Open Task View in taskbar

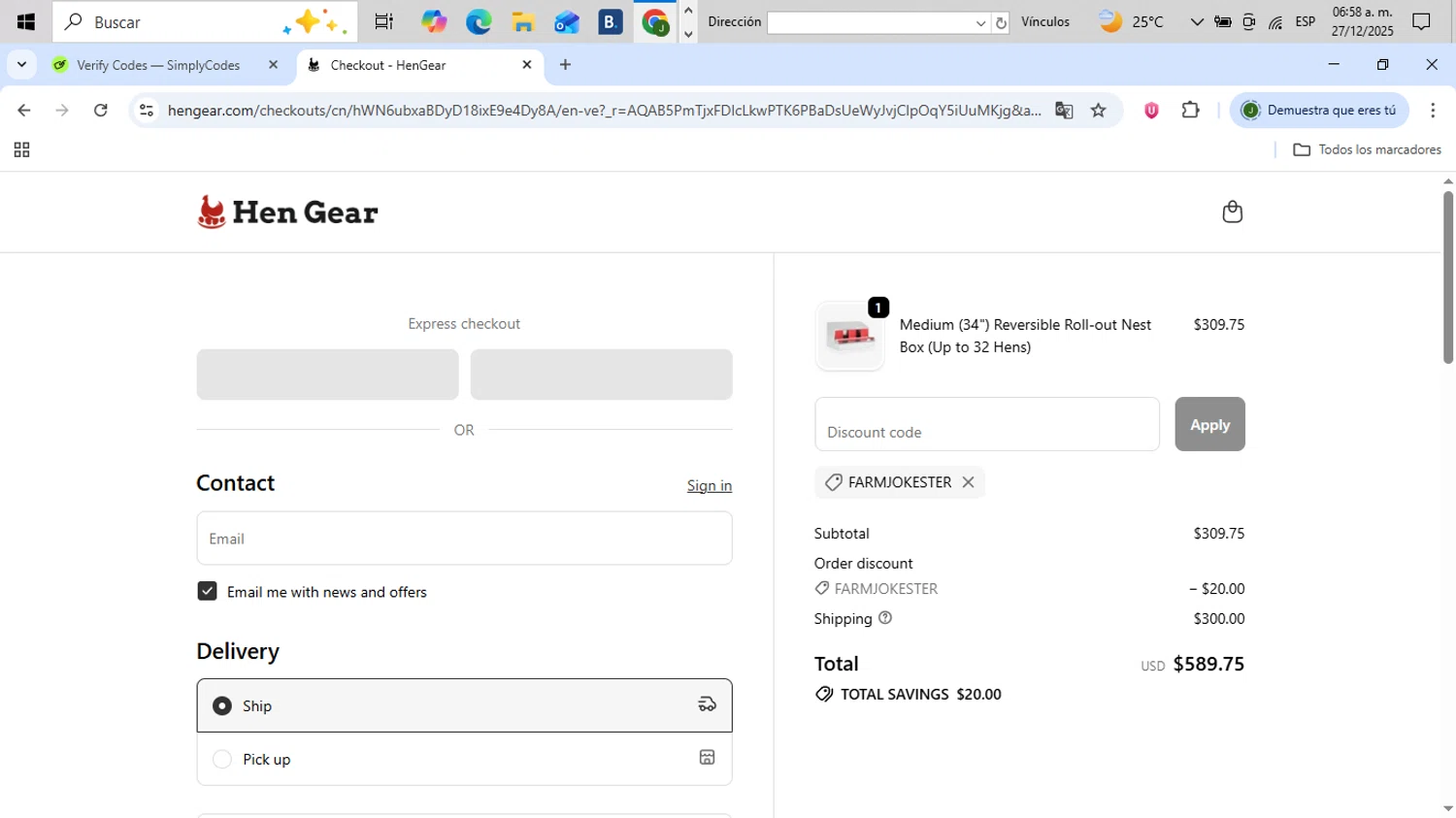coord(384,21)
